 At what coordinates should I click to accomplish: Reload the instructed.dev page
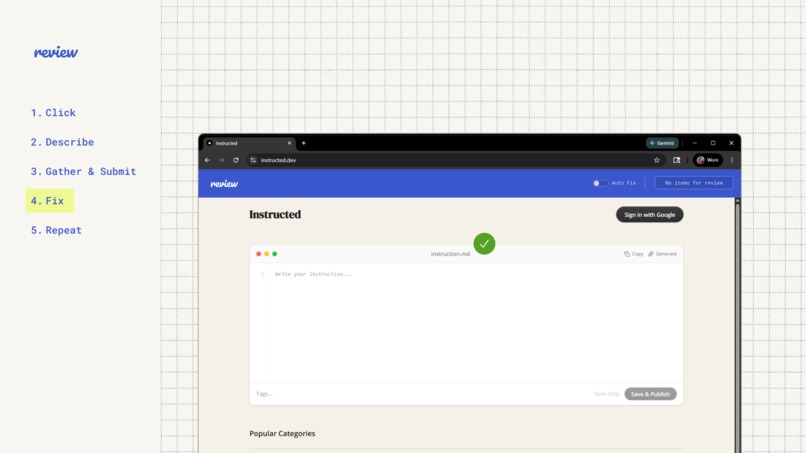pos(236,160)
